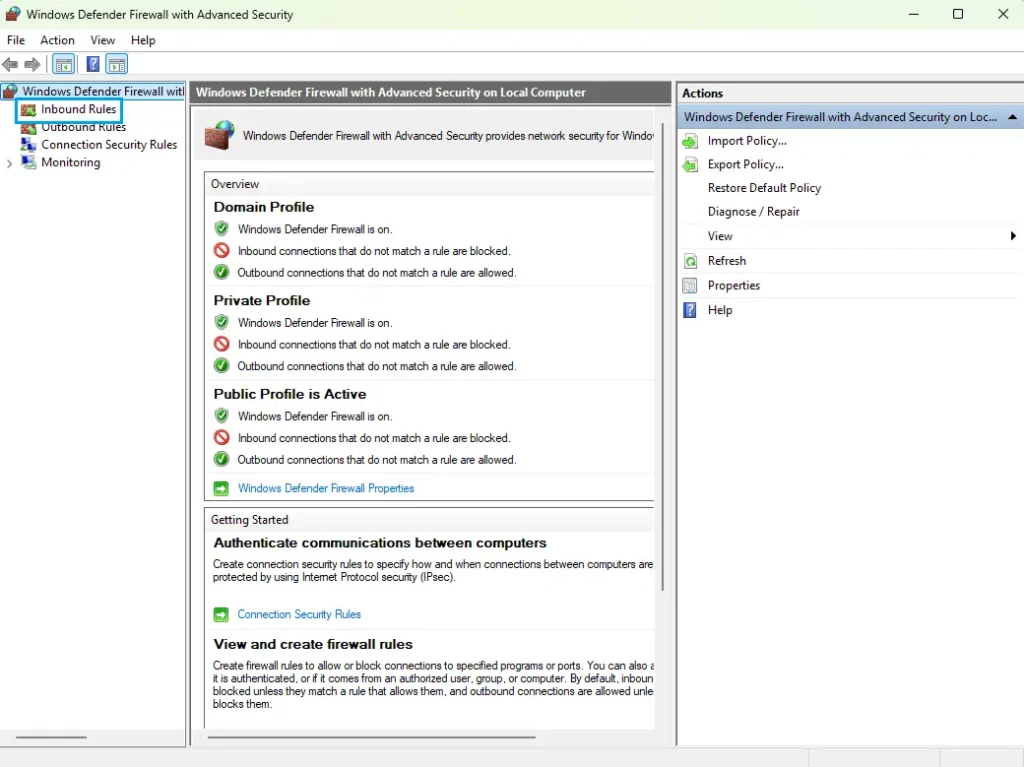Click the View submenu arrow in Actions
The width and height of the screenshot is (1024, 767).
click(x=1013, y=236)
